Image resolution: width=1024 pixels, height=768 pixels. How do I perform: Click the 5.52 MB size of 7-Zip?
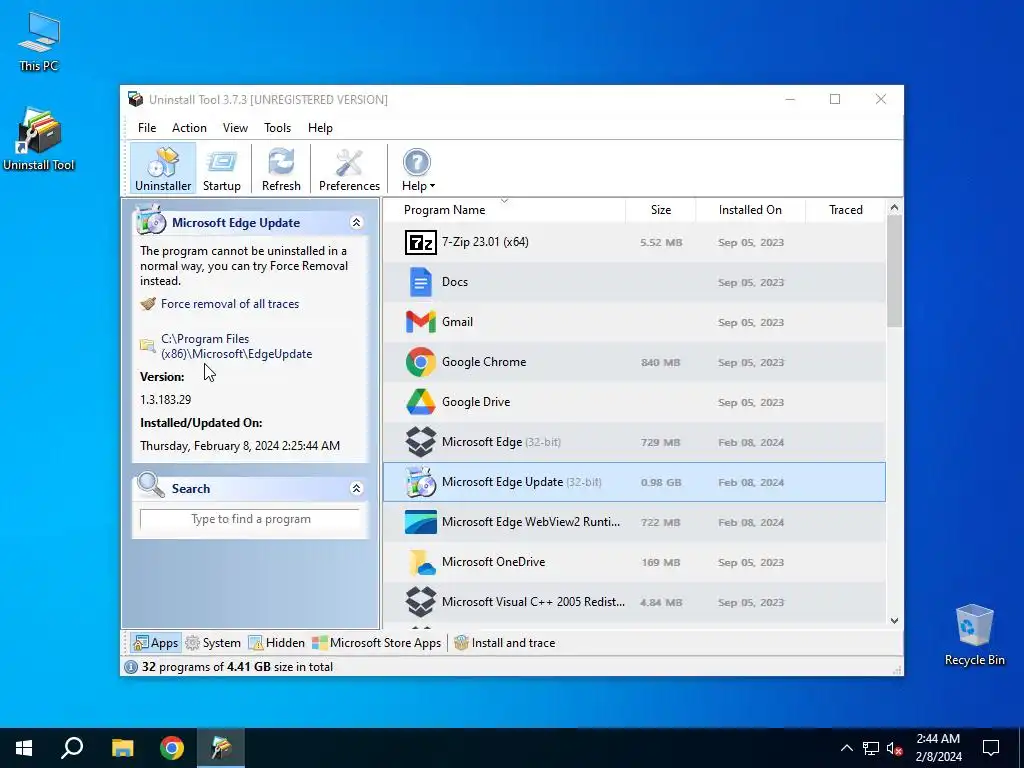coord(661,242)
